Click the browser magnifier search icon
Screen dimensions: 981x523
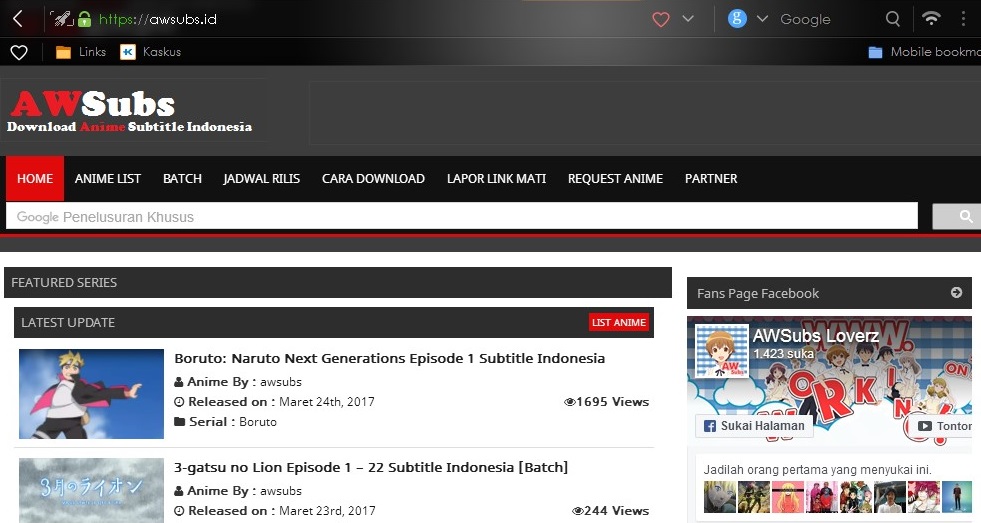(893, 19)
